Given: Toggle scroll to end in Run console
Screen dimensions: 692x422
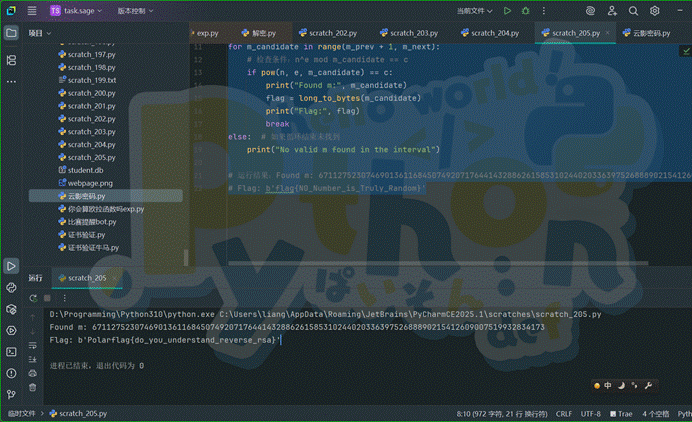Looking at the screenshot, I should pos(33,359).
